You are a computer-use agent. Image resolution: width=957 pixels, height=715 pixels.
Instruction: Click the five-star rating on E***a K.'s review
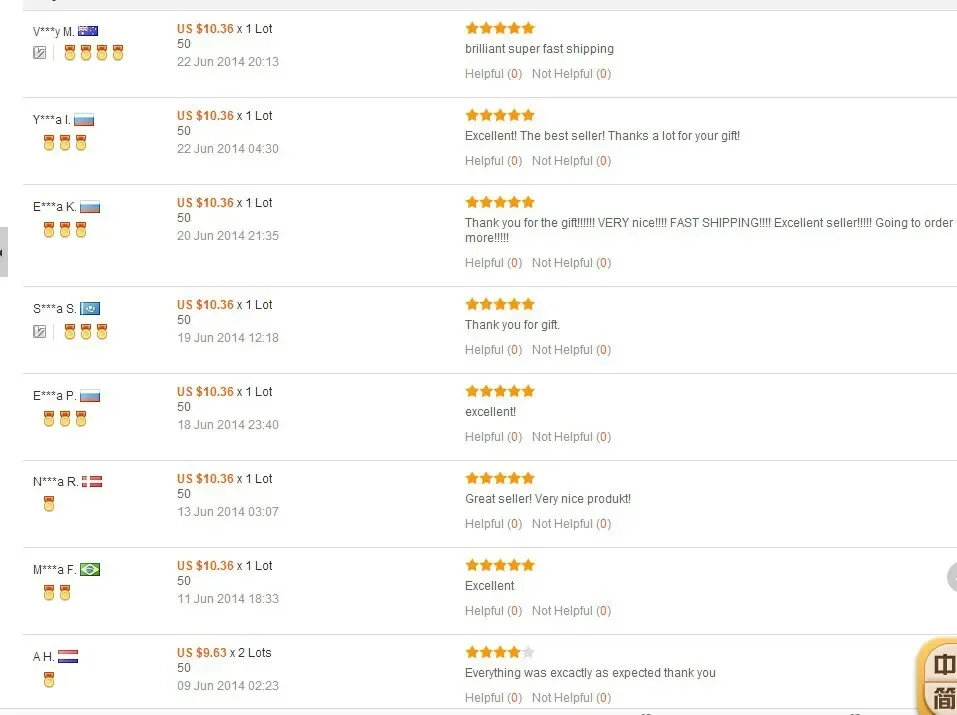pos(500,202)
